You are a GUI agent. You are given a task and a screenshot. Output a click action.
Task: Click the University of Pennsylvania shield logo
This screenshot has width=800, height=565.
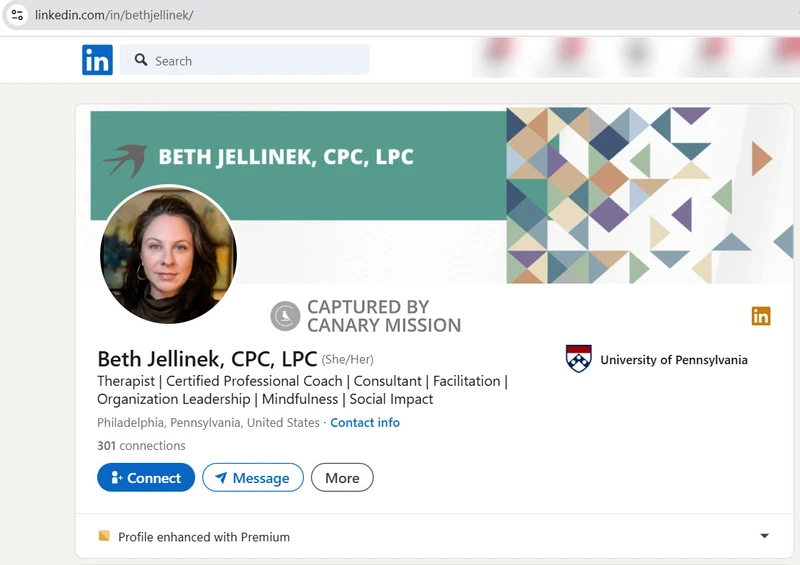point(579,358)
